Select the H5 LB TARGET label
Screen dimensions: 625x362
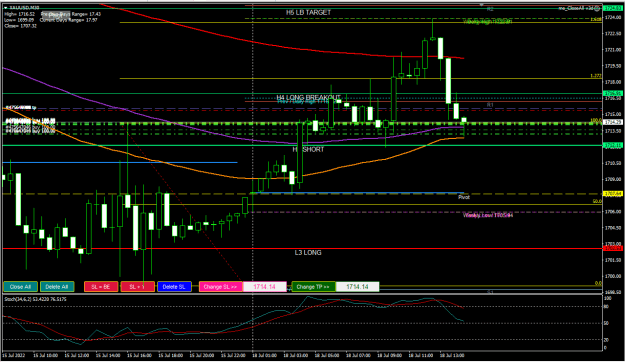[309, 13]
